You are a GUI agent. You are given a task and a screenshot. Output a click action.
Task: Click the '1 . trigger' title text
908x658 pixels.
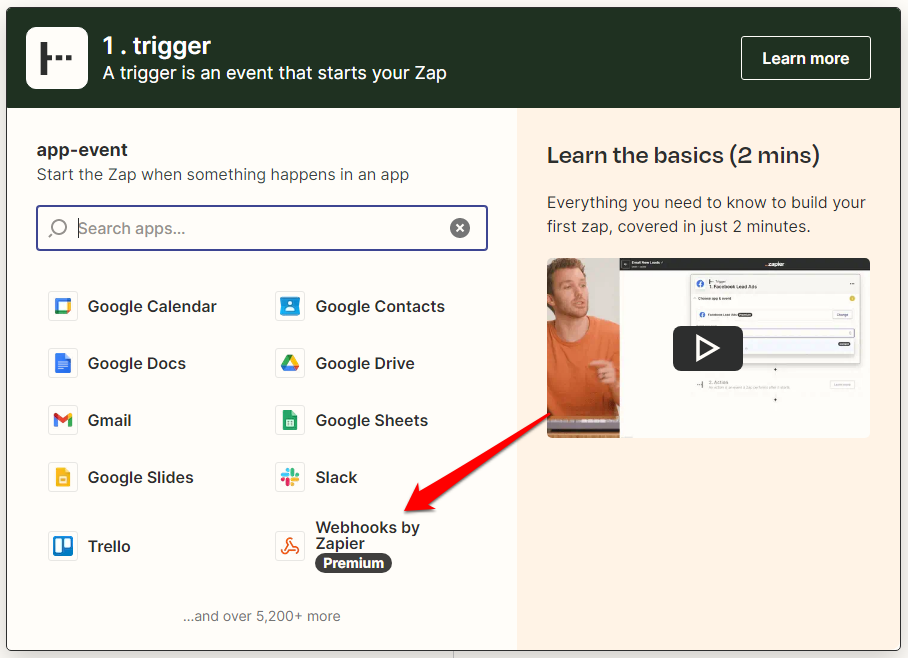157,46
